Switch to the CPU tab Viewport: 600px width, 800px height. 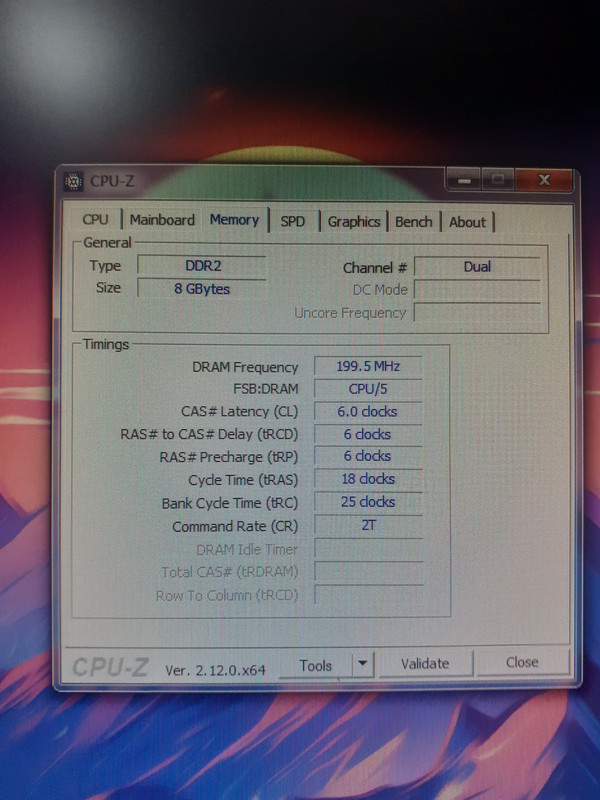95,219
